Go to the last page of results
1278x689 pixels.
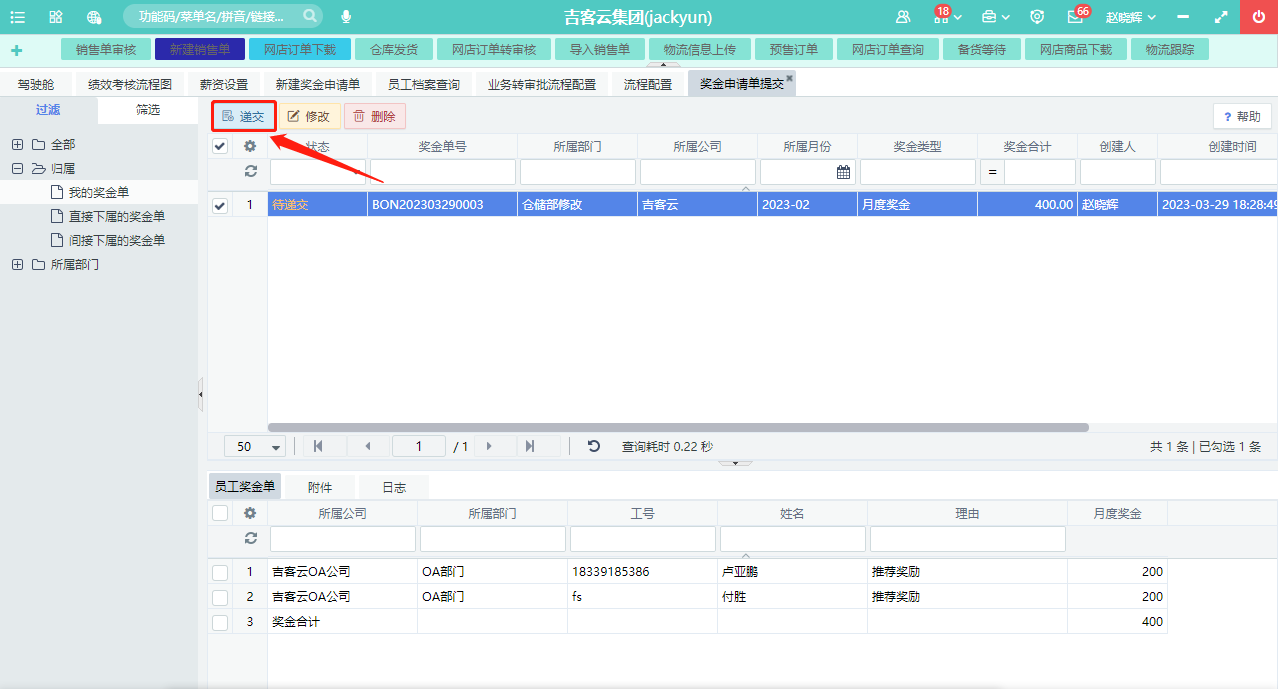[x=530, y=446]
